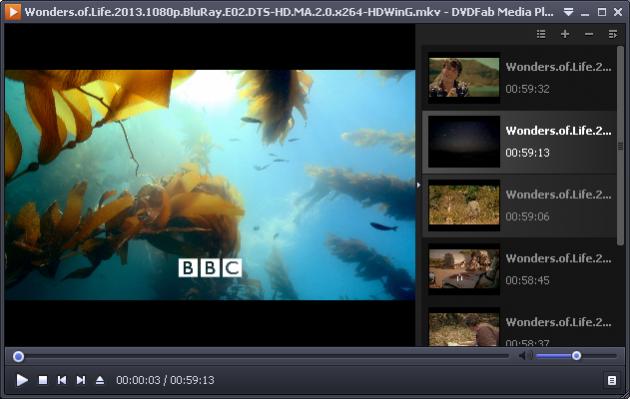Click the elapsed time display 00:00:03

pyautogui.click(x=138, y=380)
